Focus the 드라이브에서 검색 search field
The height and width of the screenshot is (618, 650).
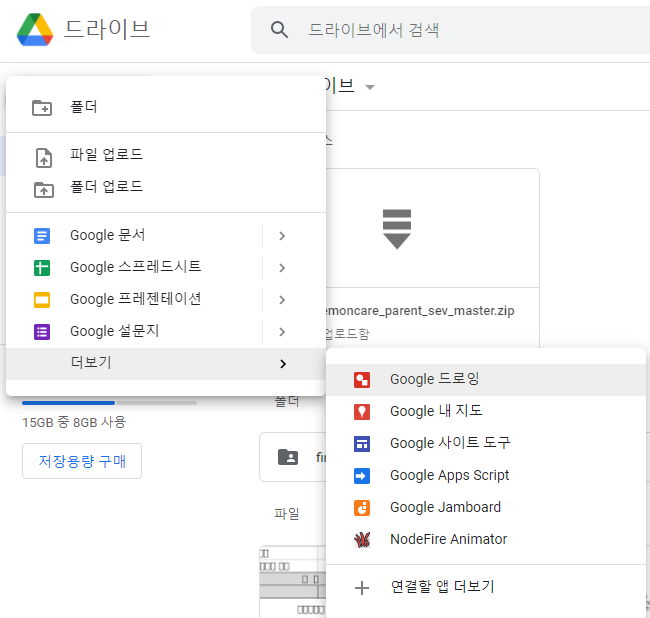coord(451,30)
